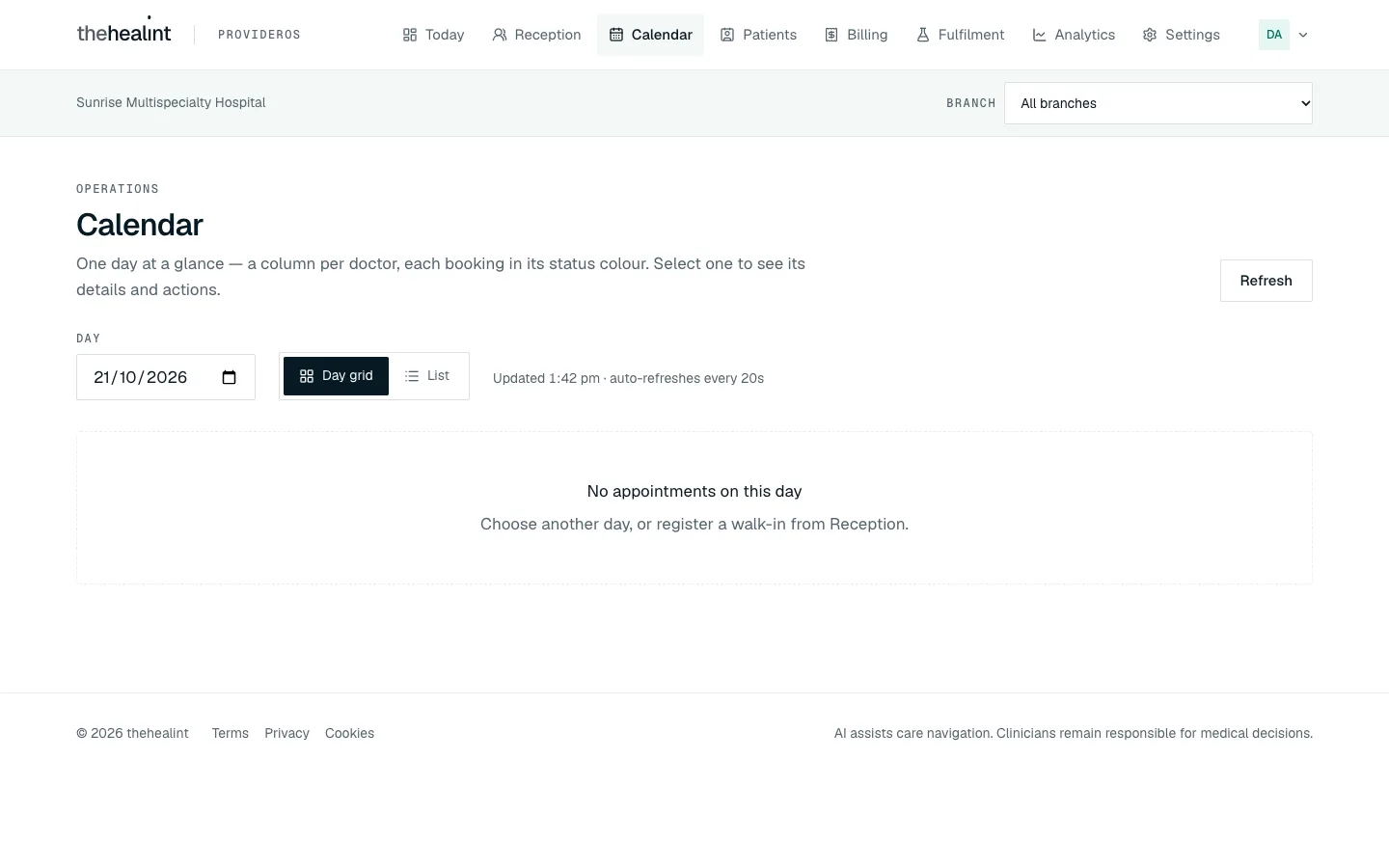Click the thehealint logo
The height and width of the screenshot is (868, 1389).
point(123,33)
